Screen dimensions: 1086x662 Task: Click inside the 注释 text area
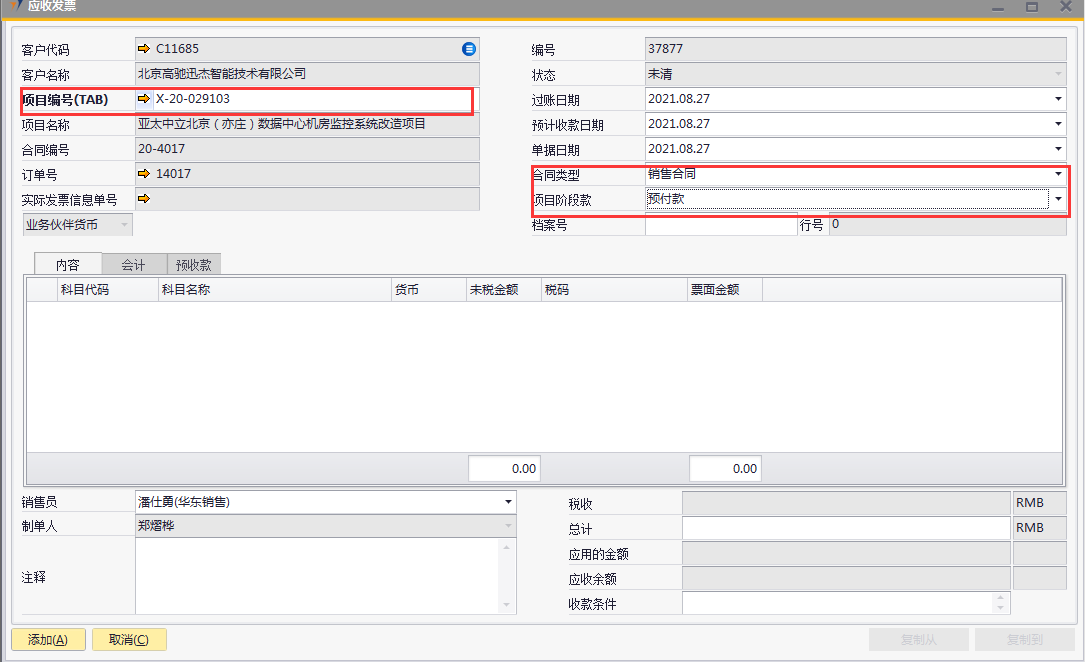315,576
